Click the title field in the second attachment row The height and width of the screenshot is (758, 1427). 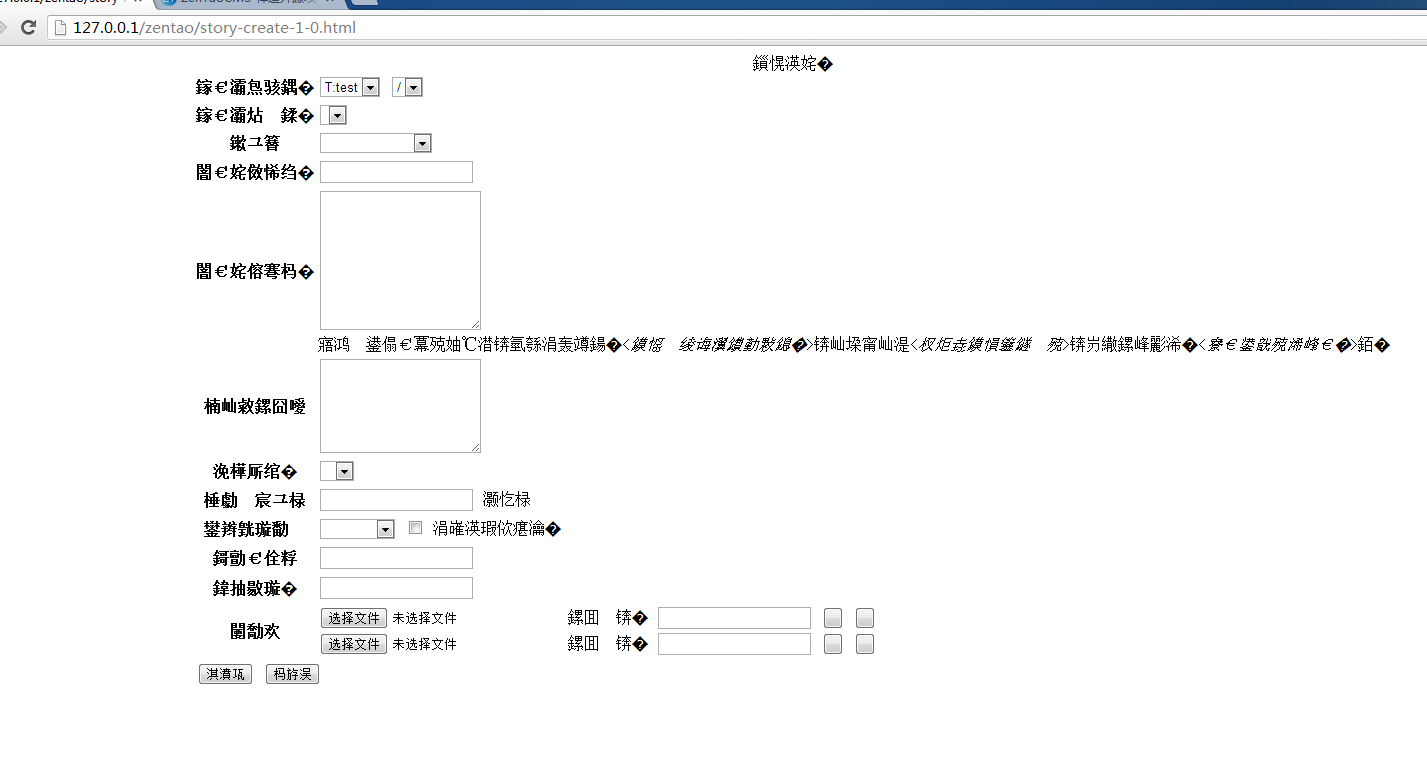point(734,644)
